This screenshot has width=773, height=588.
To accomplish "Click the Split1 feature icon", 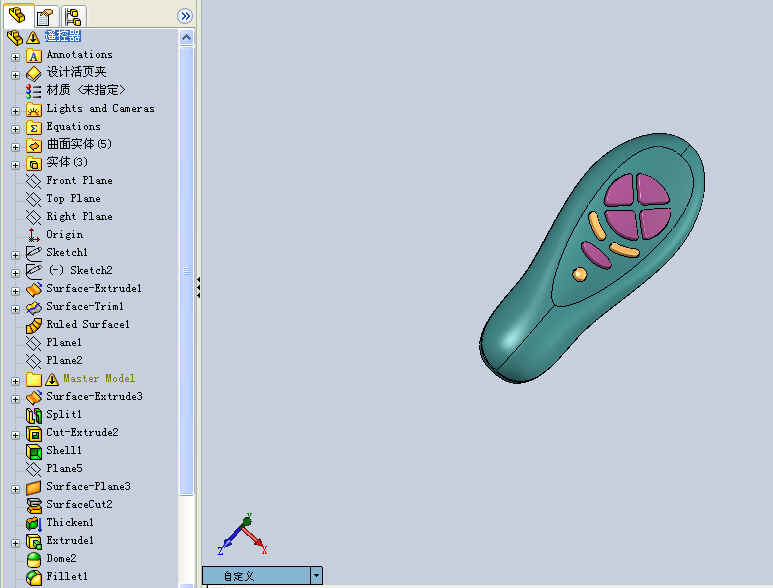I will tap(34, 415).
